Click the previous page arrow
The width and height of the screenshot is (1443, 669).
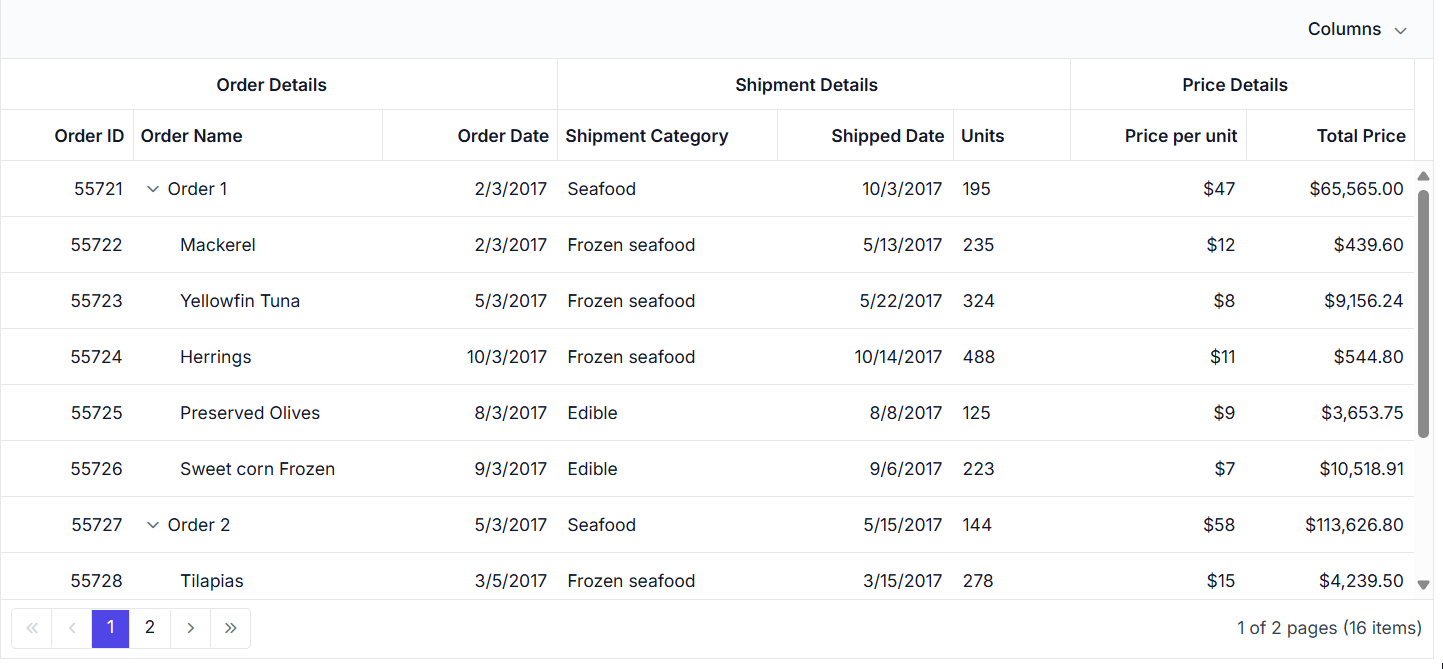[x=71, y=628]
